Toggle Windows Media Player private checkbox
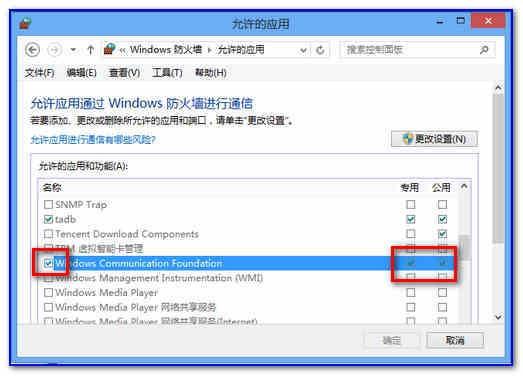 [x=411, y=293]
